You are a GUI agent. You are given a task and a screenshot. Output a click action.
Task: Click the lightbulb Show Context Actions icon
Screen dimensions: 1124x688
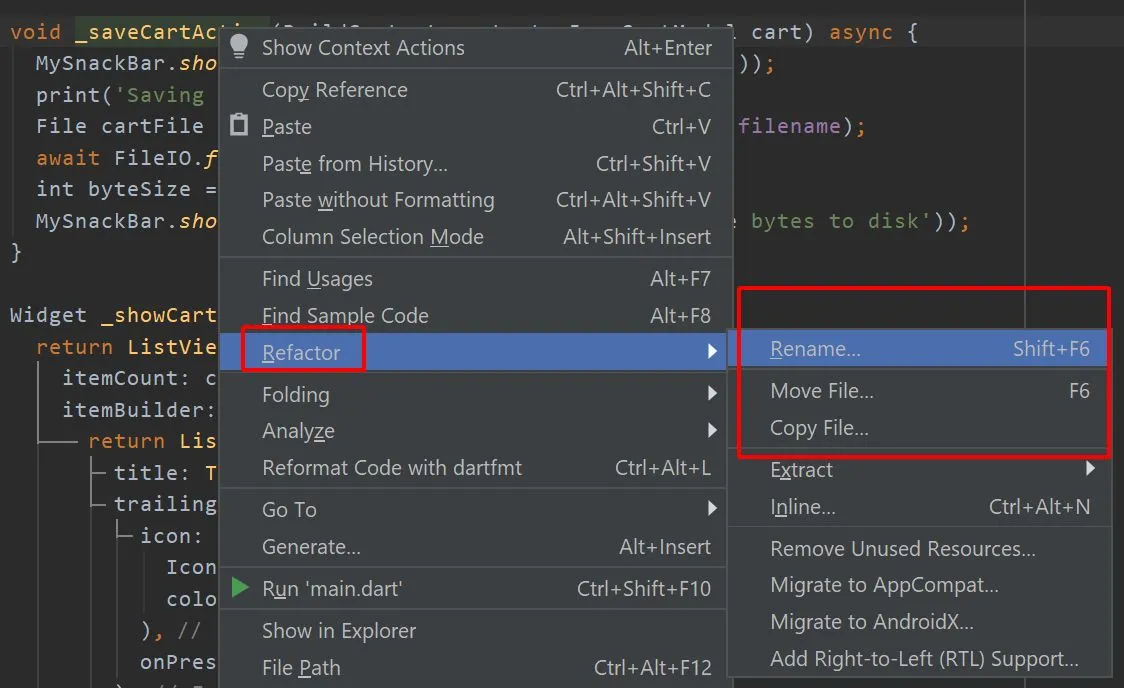pos(239,46)
